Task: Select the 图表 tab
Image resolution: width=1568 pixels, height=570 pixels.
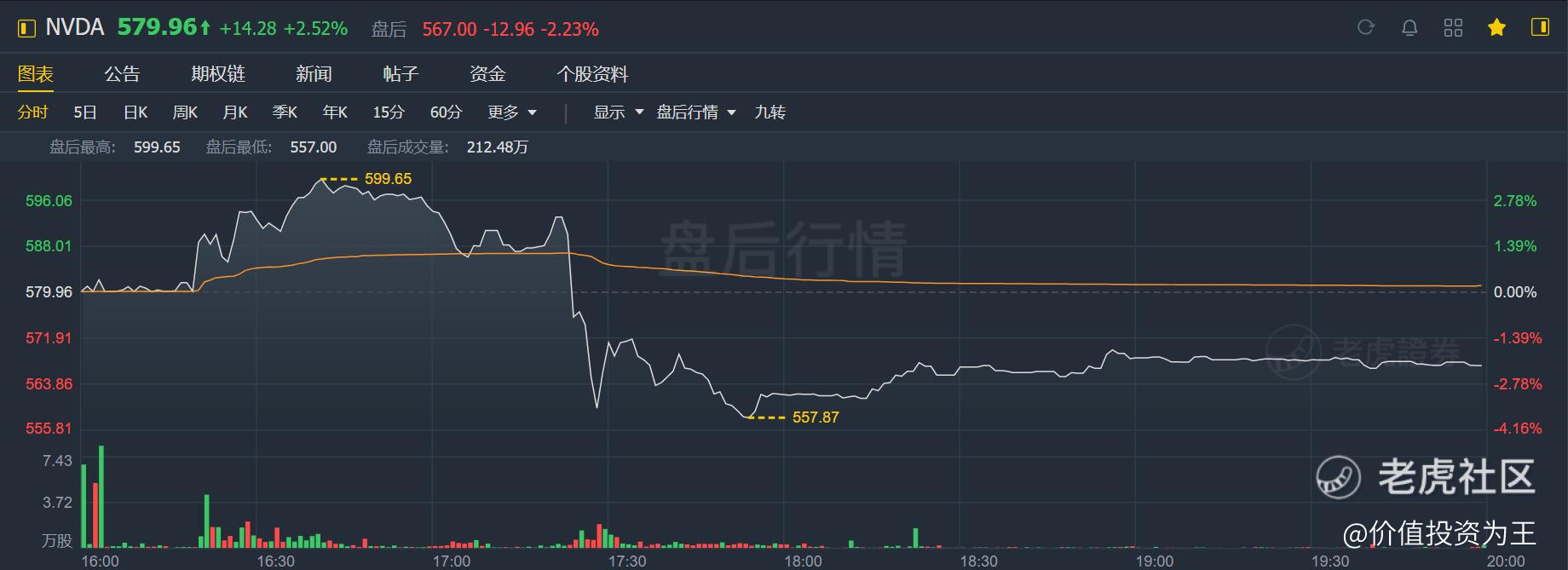Action: (36, 74)
